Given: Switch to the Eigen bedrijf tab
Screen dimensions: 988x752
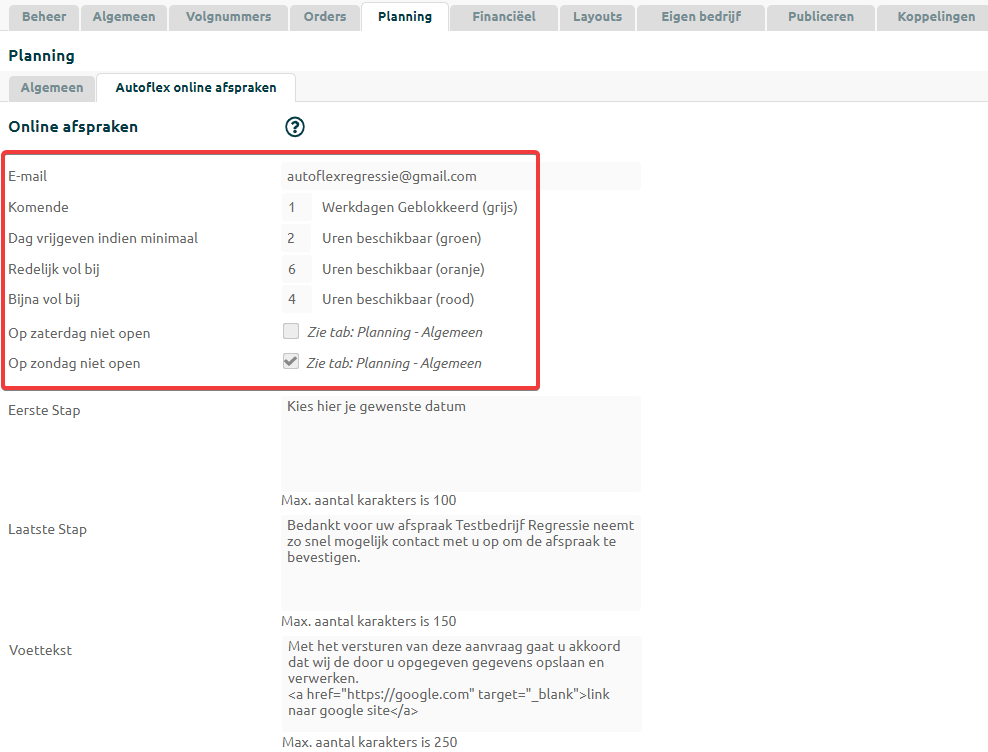Looking at the screenshot, I should (701, 17).
